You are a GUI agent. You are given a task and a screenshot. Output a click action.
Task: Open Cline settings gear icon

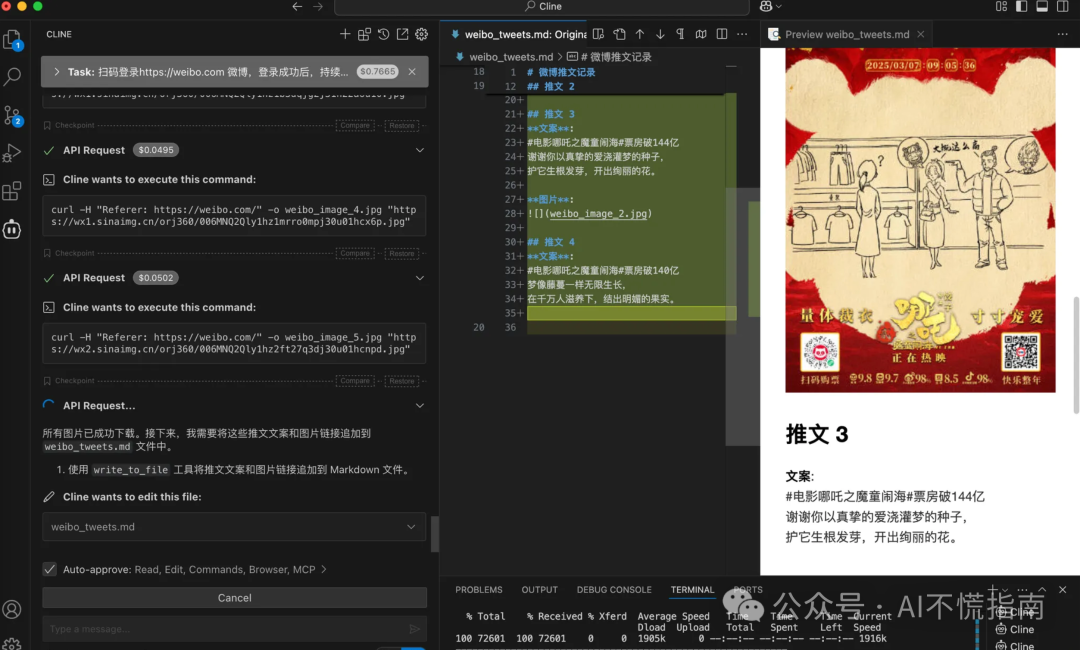click(x=422, y=34)
